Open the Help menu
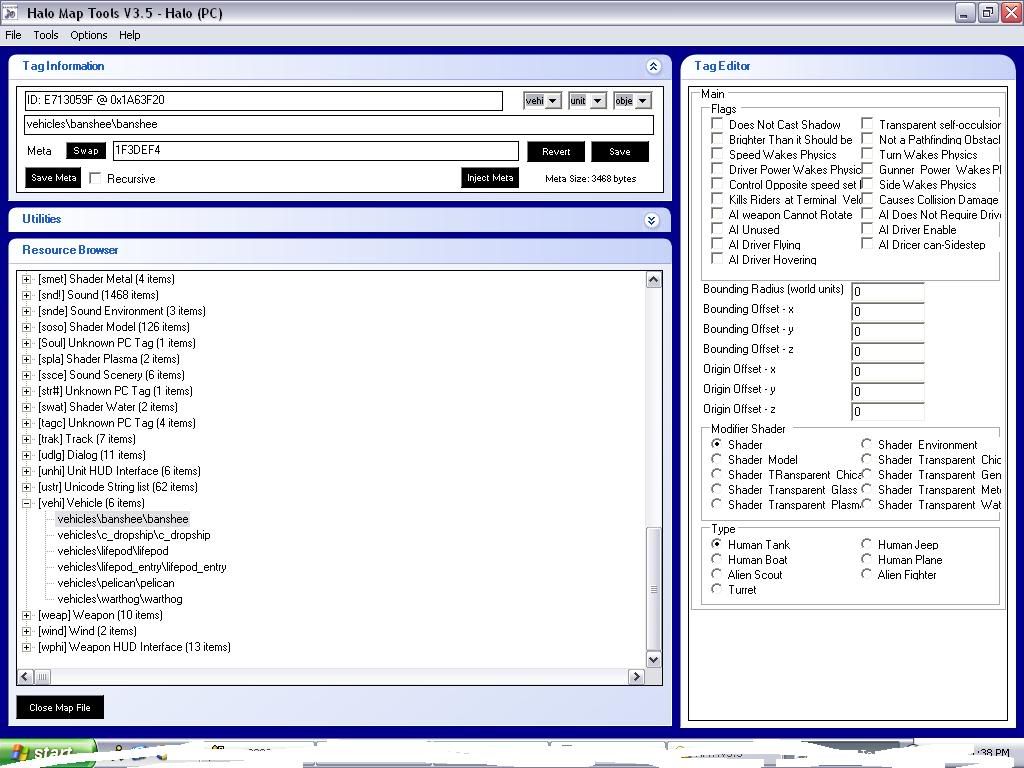 [x=129, y=35]
